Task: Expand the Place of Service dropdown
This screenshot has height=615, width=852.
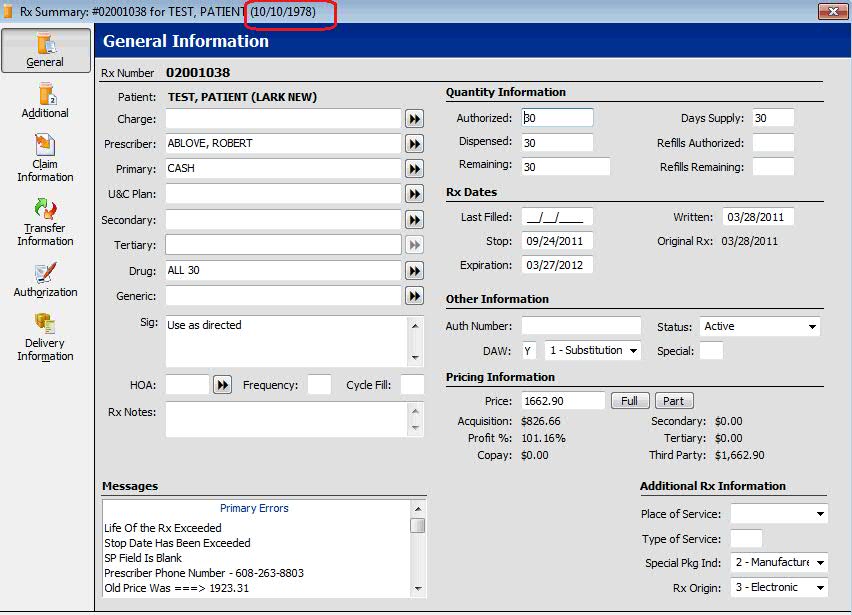Action: click(820, 514)
